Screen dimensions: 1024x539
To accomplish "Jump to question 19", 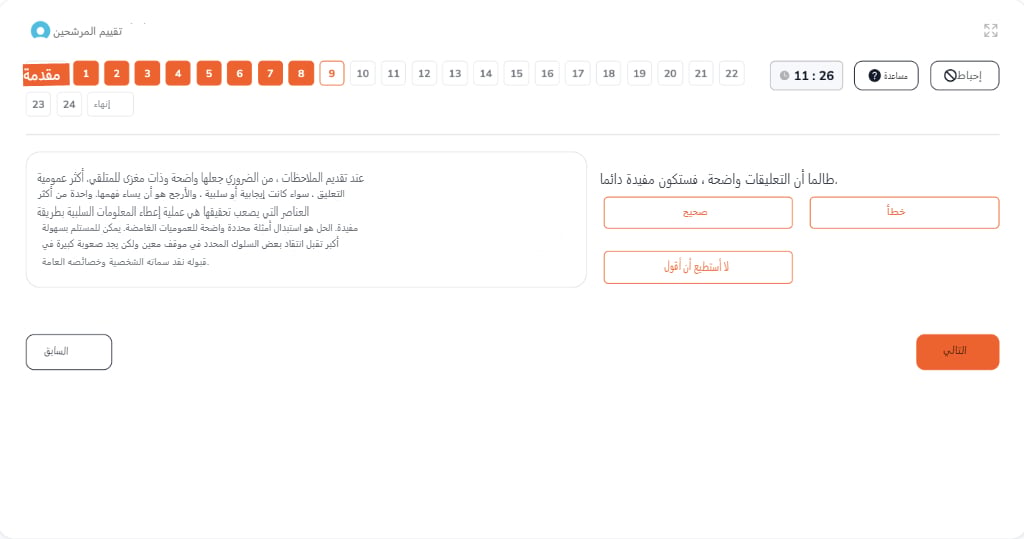I will tap(639, 73).
